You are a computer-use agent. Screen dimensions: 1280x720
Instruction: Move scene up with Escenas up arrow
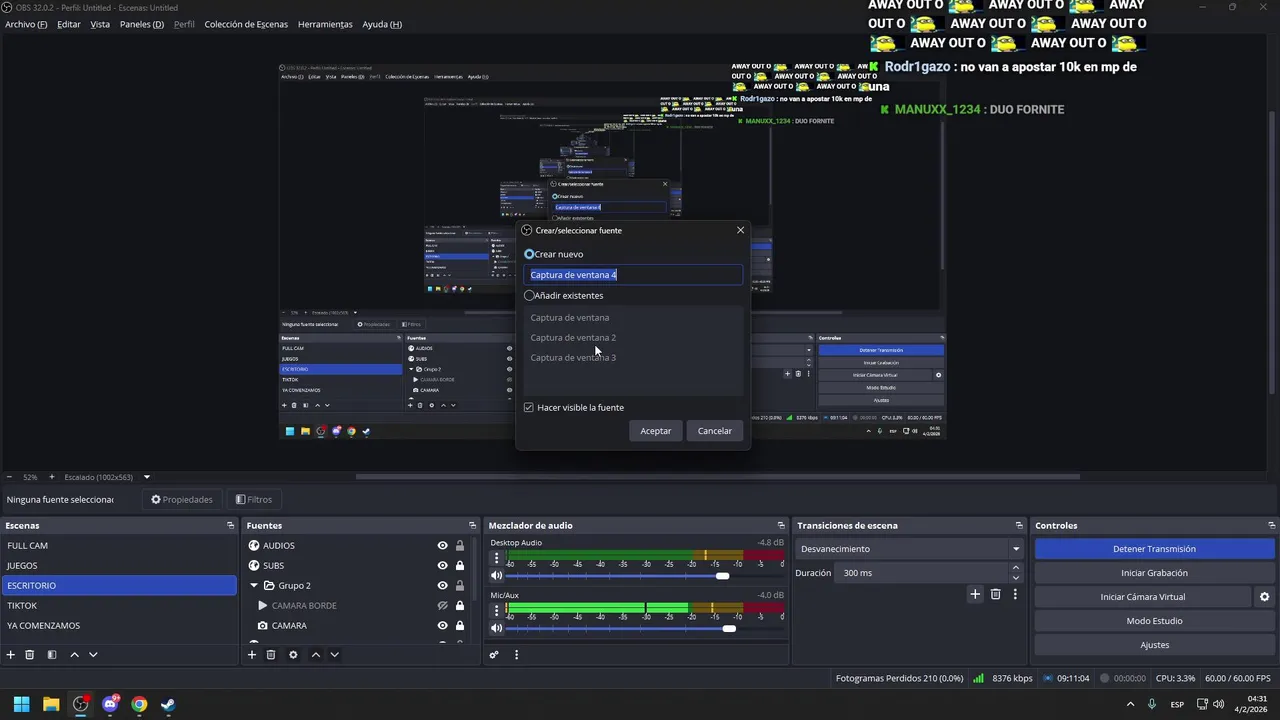coord(74,655)
